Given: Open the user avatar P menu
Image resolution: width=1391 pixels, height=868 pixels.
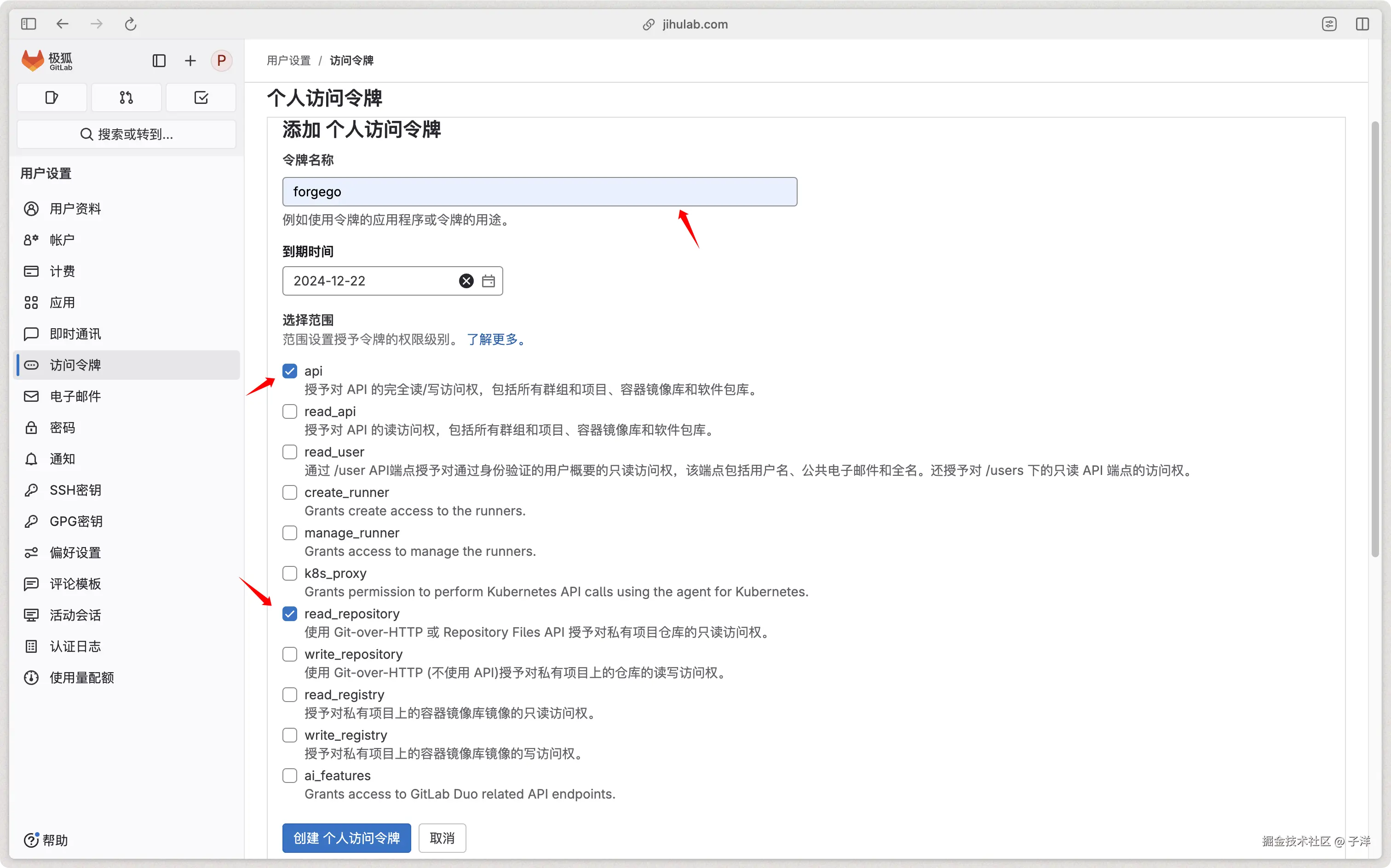Looking at the screenshot, I should (x=221, y=61).
